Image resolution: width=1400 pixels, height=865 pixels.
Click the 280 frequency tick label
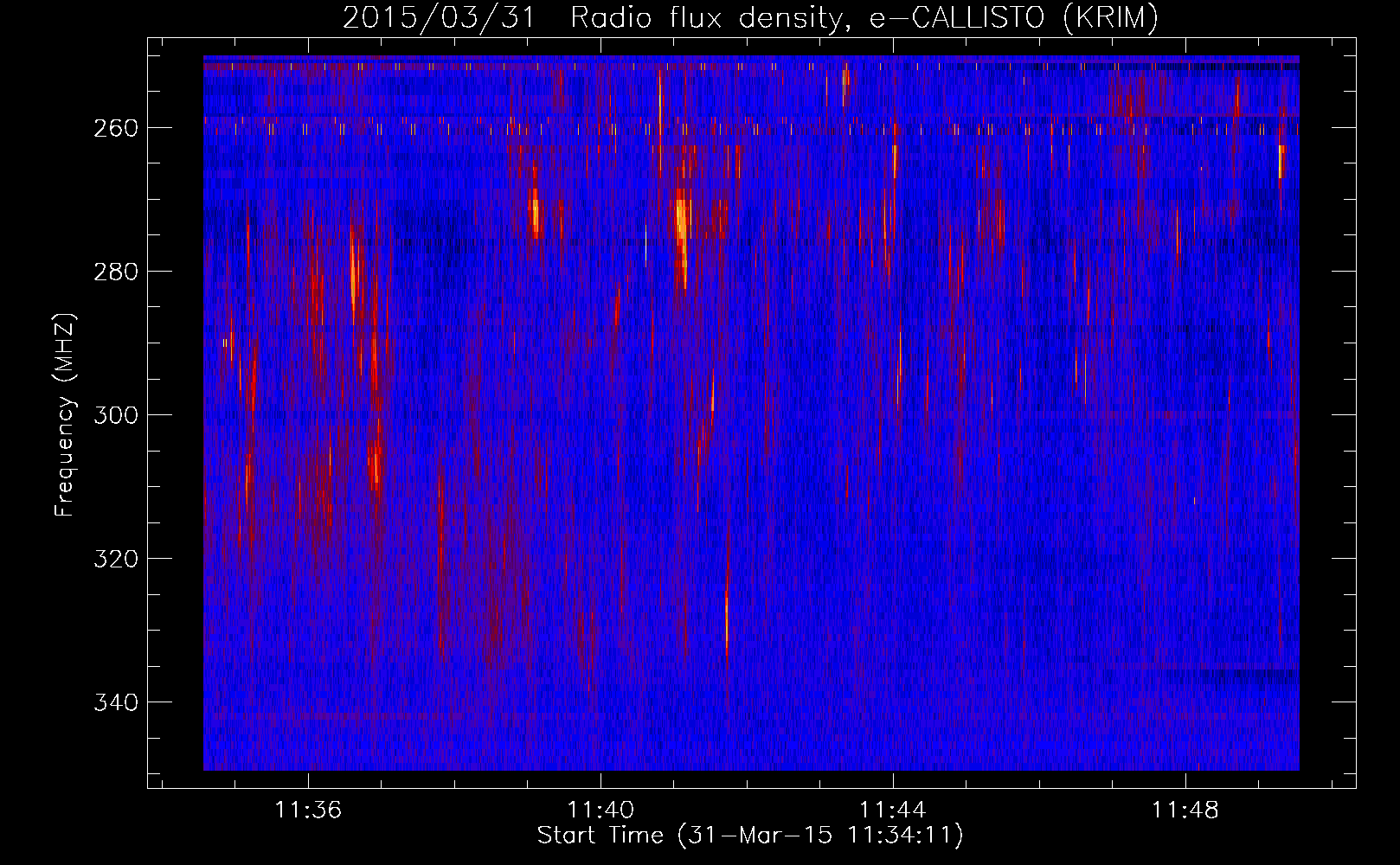coord(116,272)
